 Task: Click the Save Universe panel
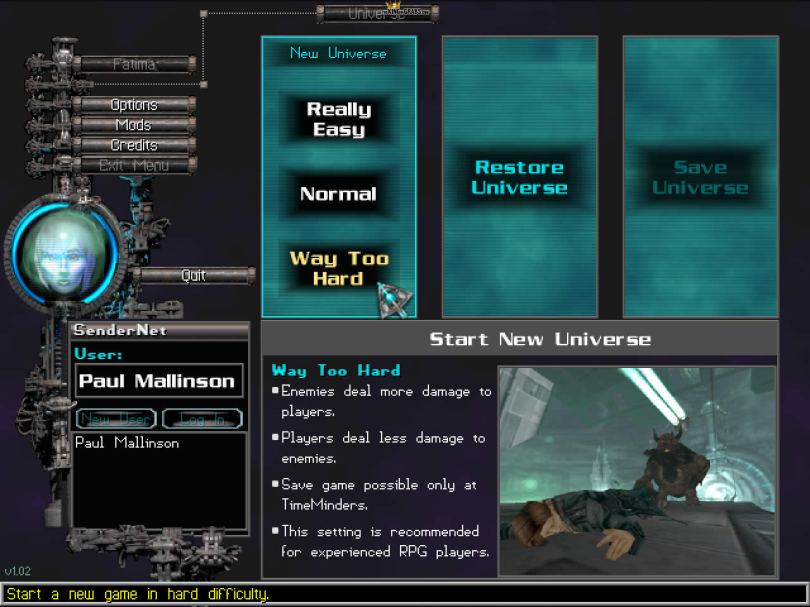[x=699, y=178]
